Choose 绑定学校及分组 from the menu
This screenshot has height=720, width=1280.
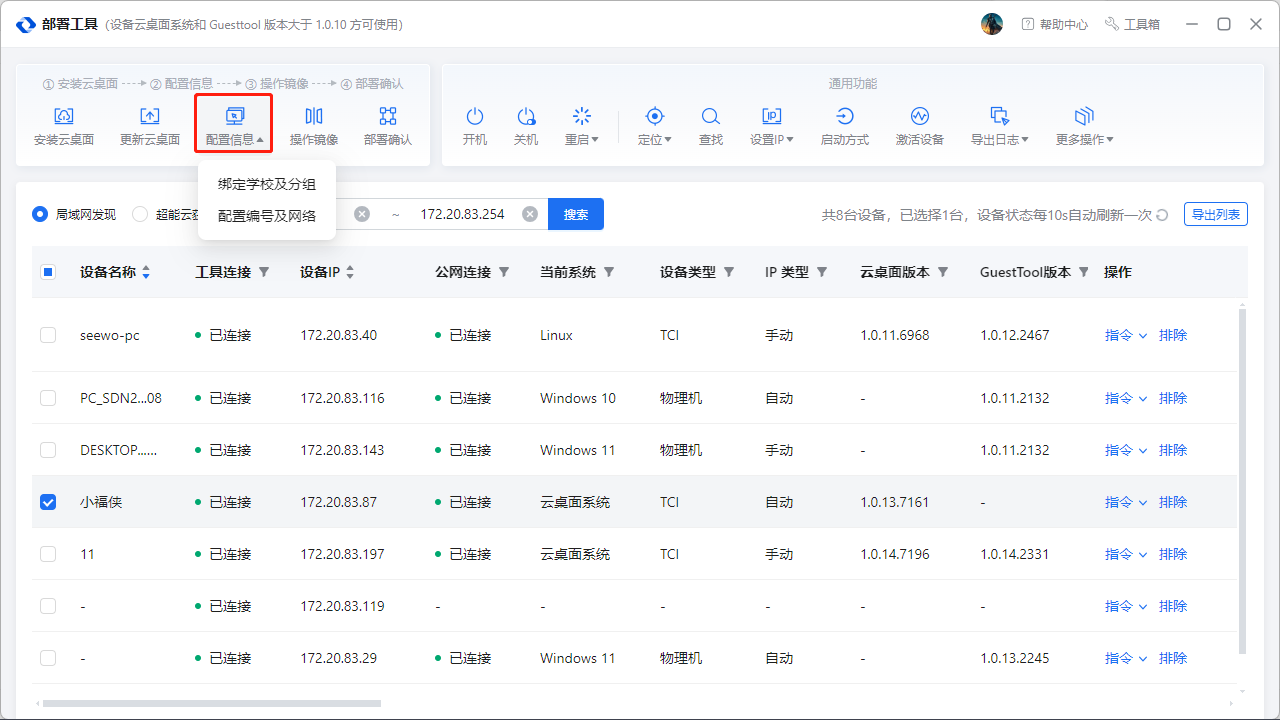pos(267,184)
